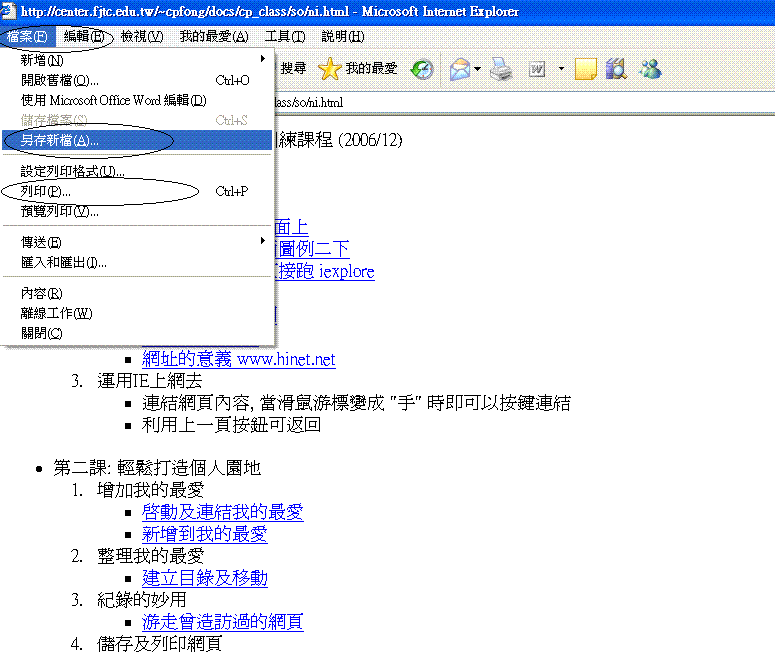Expand the Mail icon dropdown arrow
The image size is (775, 671).
click(x=477, y=69)
